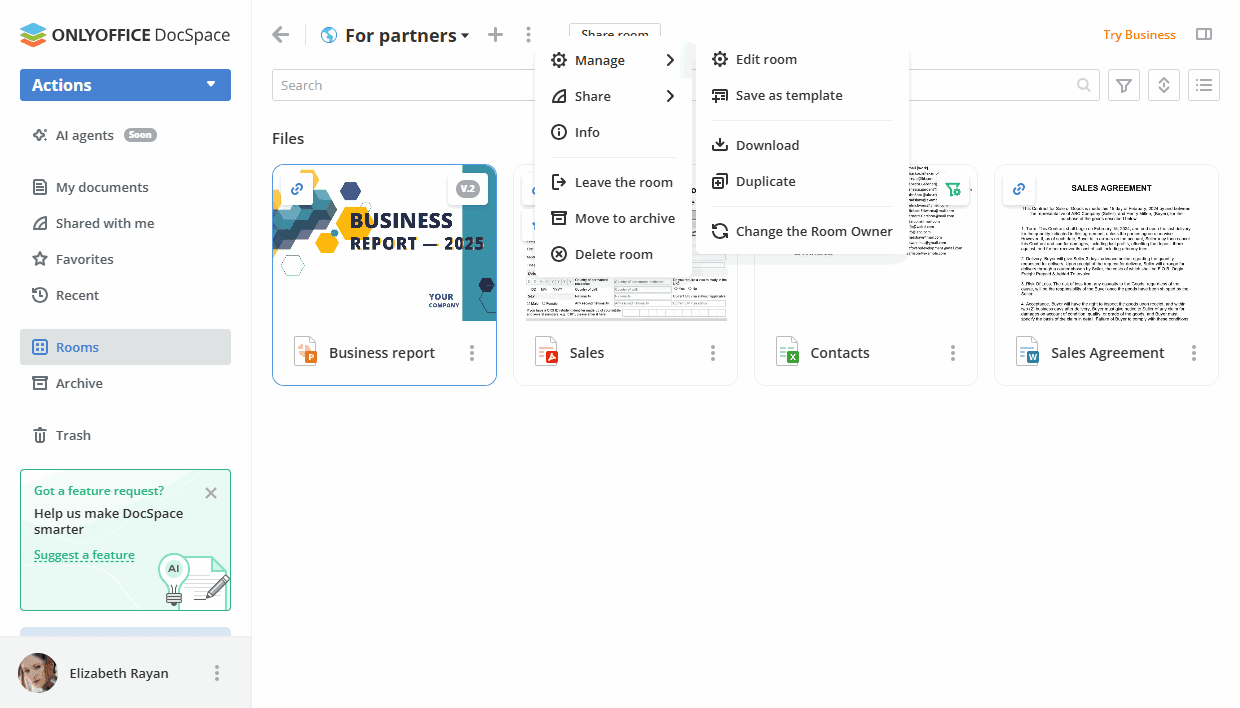This screenshot has height=708, width=1240.
Task: Click the Try Business link
Action: click(x=1139, y=35)
